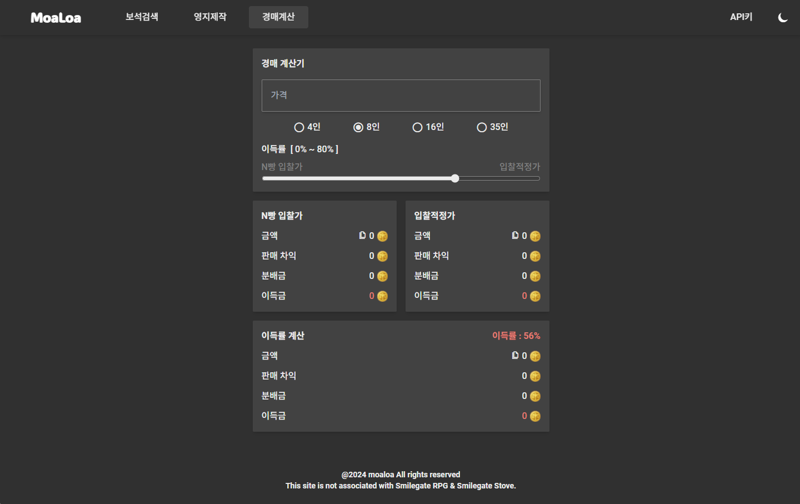This screenshot has width=800, height=504.
Task: Copy icon beside 입찰적정가 금액
Action: point(515,235)
